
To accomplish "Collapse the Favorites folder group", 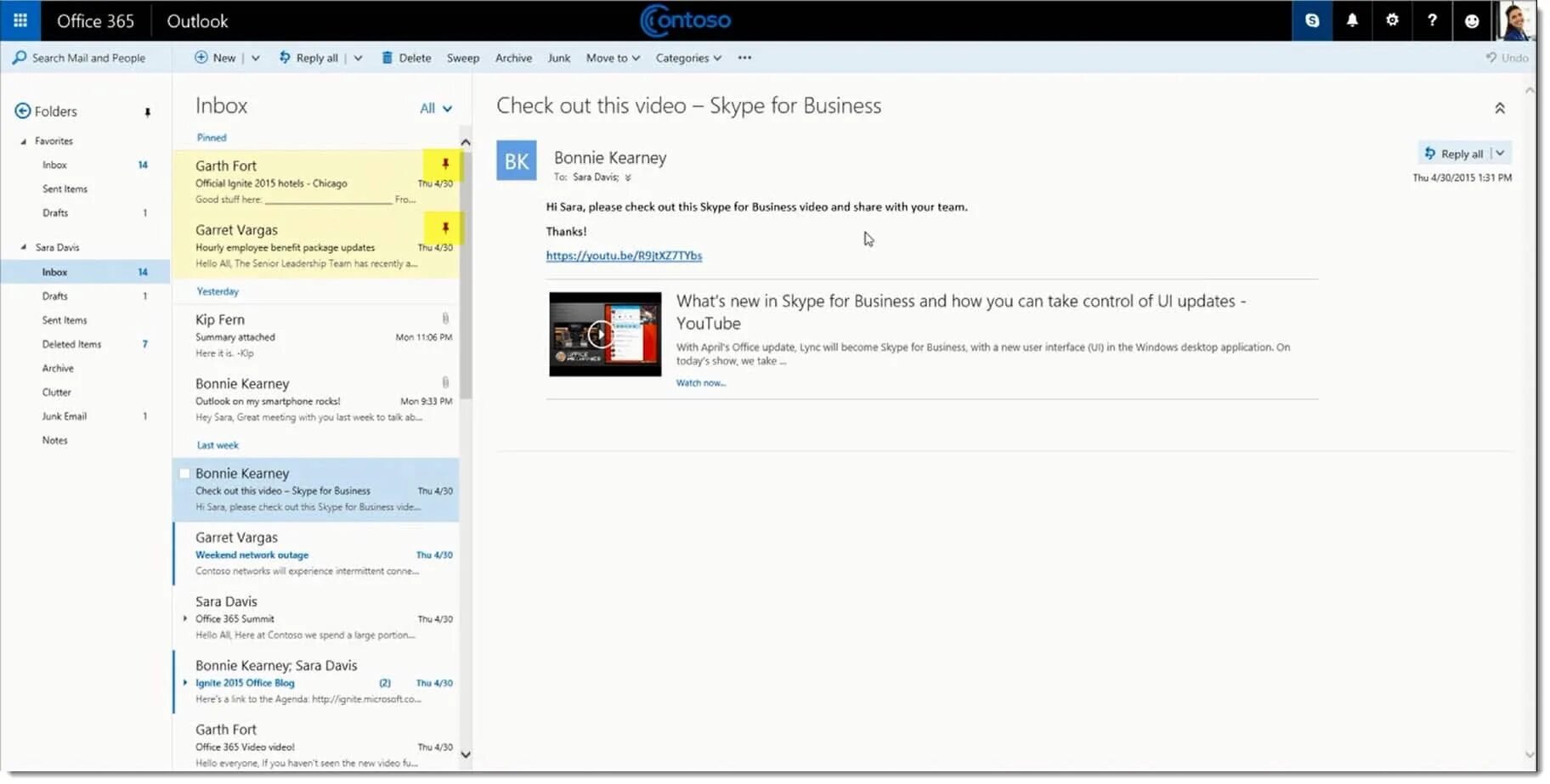I will pos(23,141).
